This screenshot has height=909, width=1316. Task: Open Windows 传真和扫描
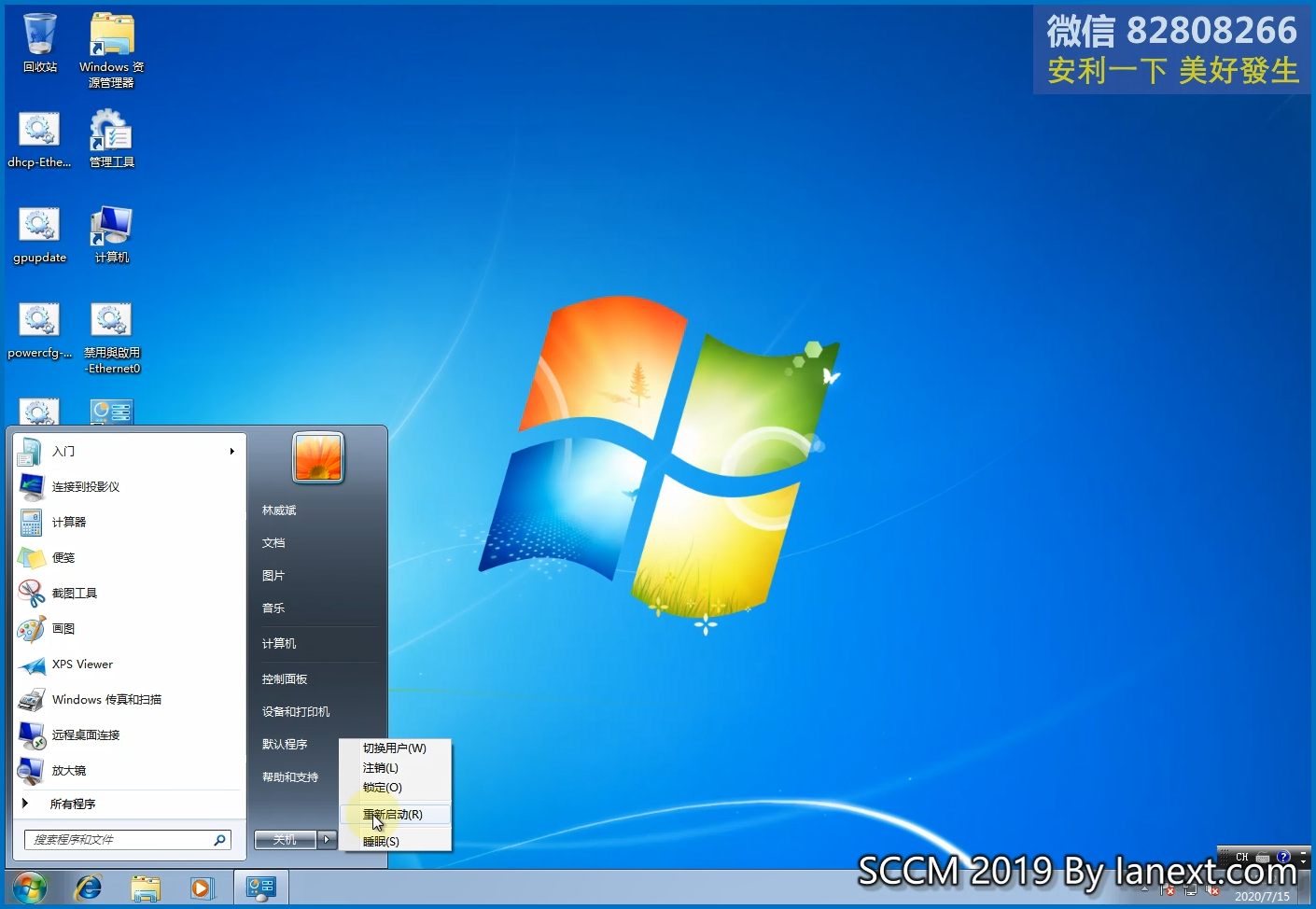point(129,699)
